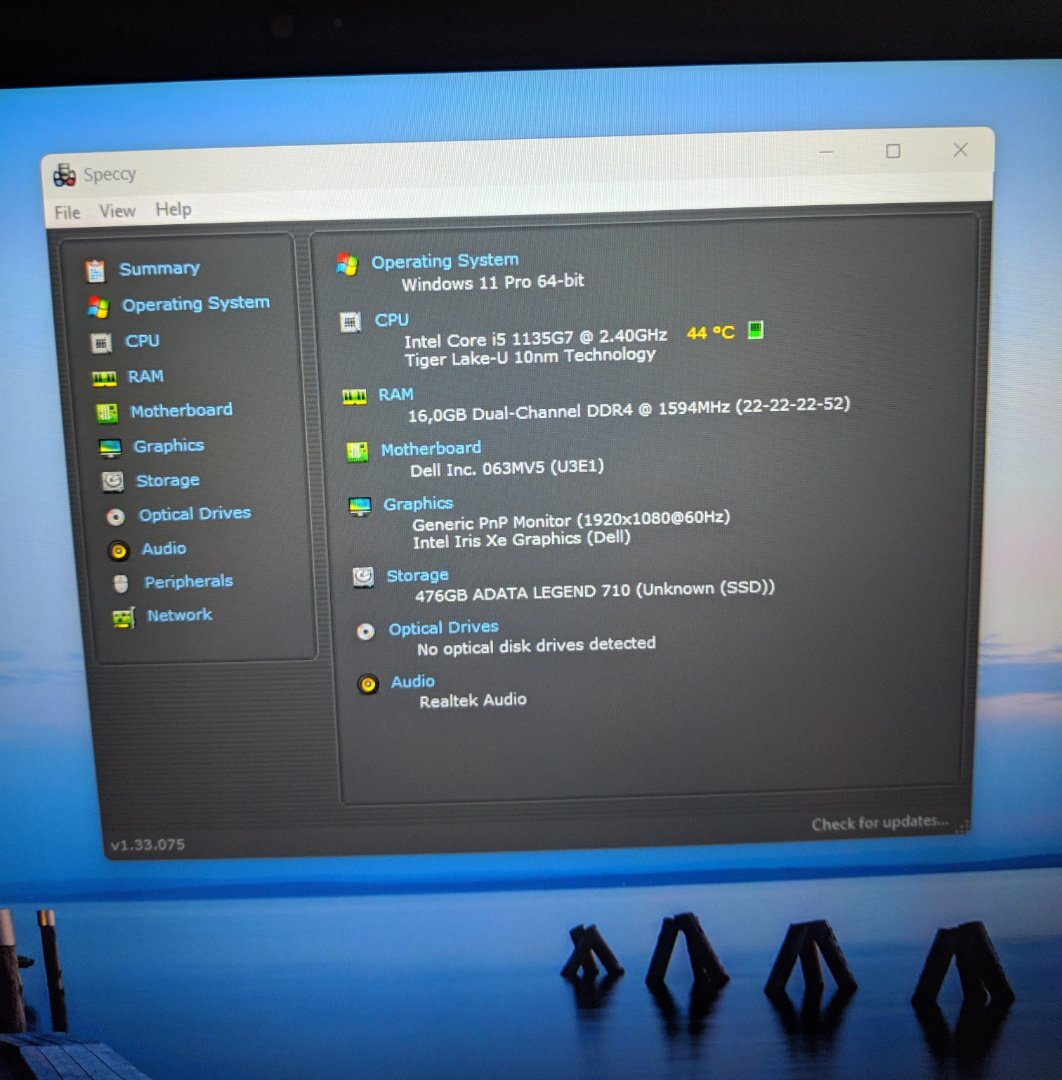Select Peripherals in the sidebar list
The width and height of the screenshot is (1062, 1080).
pyautogui.click(x=188, y=581)
